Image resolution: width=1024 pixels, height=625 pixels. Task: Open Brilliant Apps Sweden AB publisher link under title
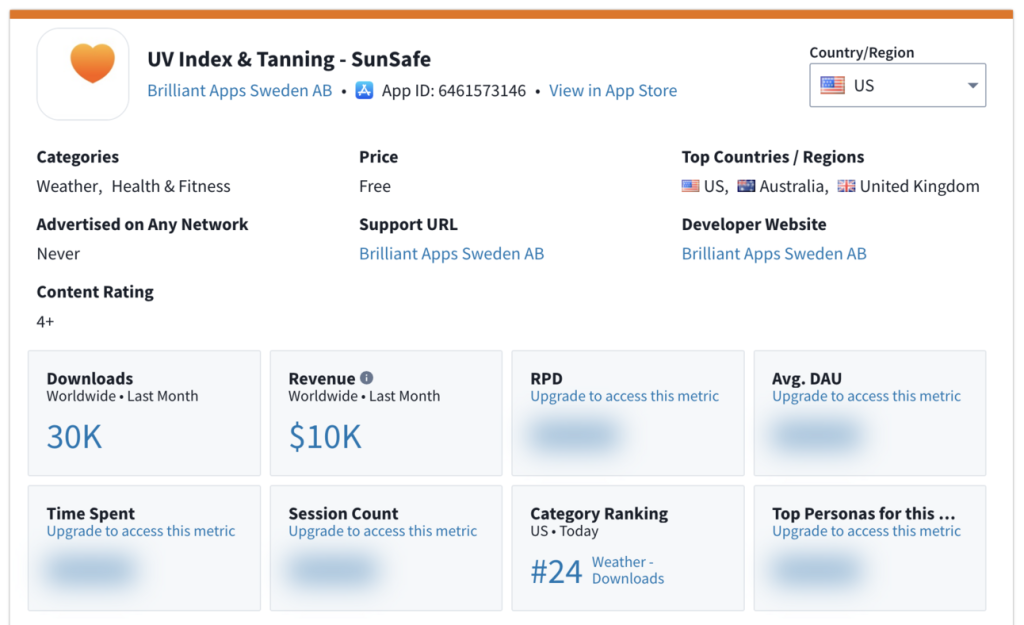point(239,91)
